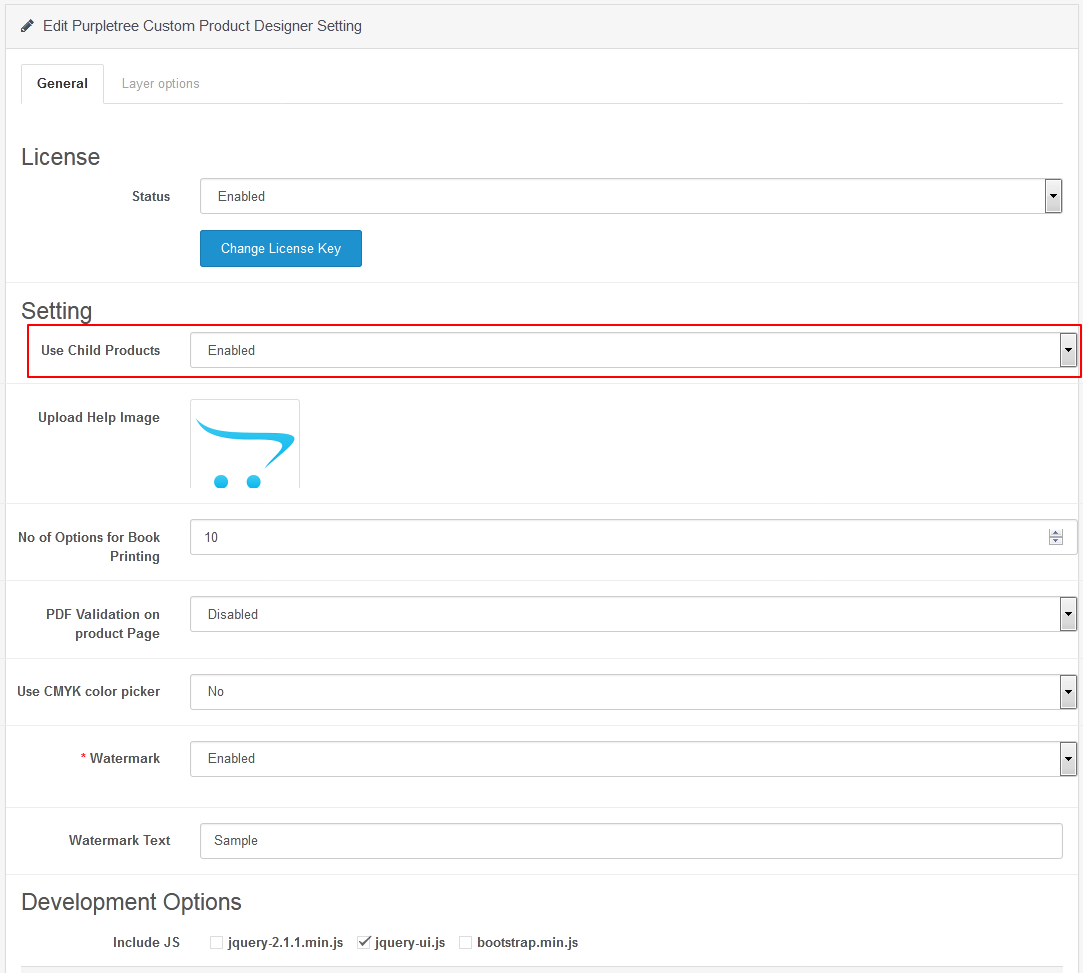Screen dimensions: 1083x973
Task: Click the Upload Help Image thumbnail
Action: 245,443
